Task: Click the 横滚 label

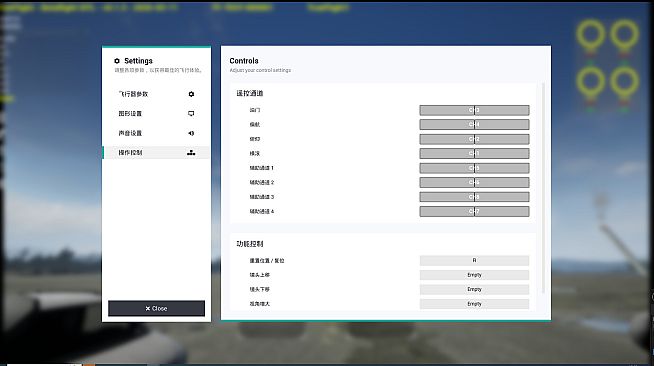Action: pyautogui.click(x=254, y=153)
